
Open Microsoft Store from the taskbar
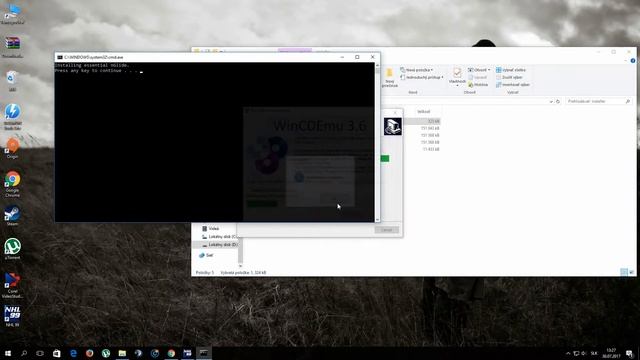point(56,353)
